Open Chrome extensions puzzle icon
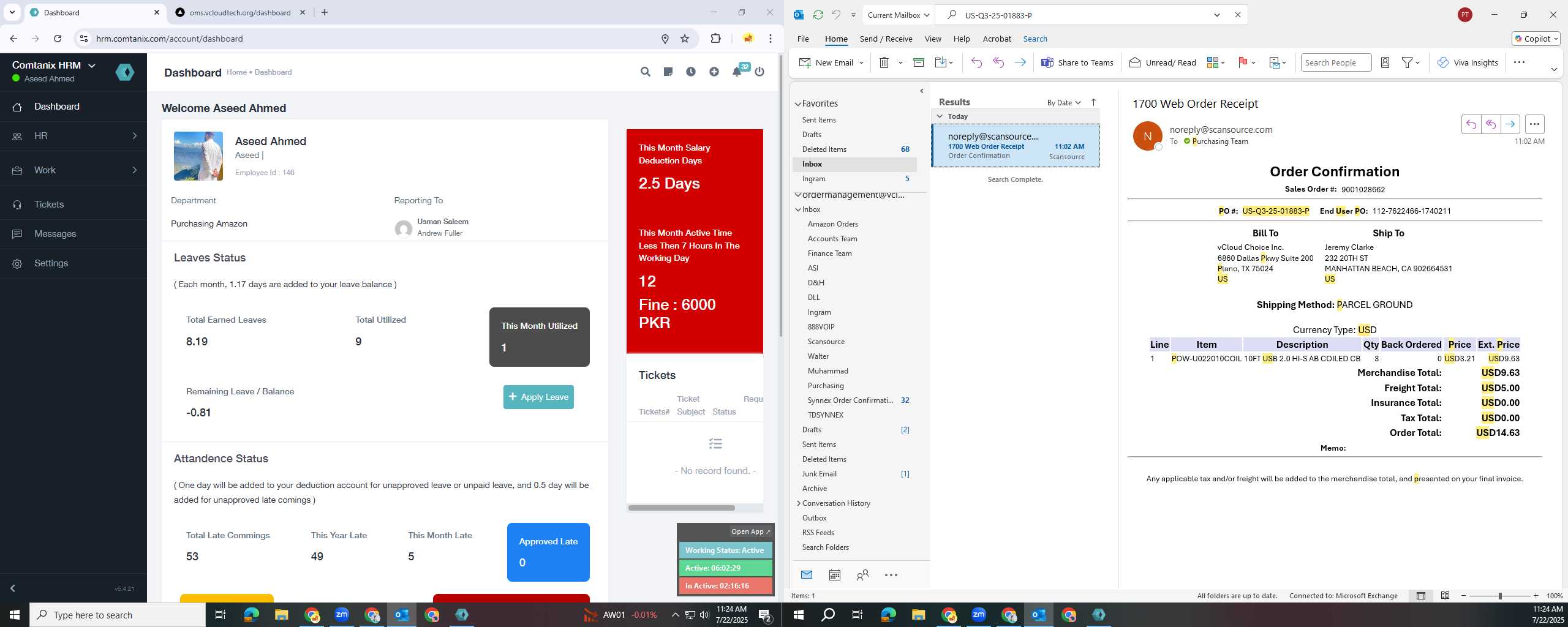The height and width of the screenshot is (627, 1568). coord(715,39)
